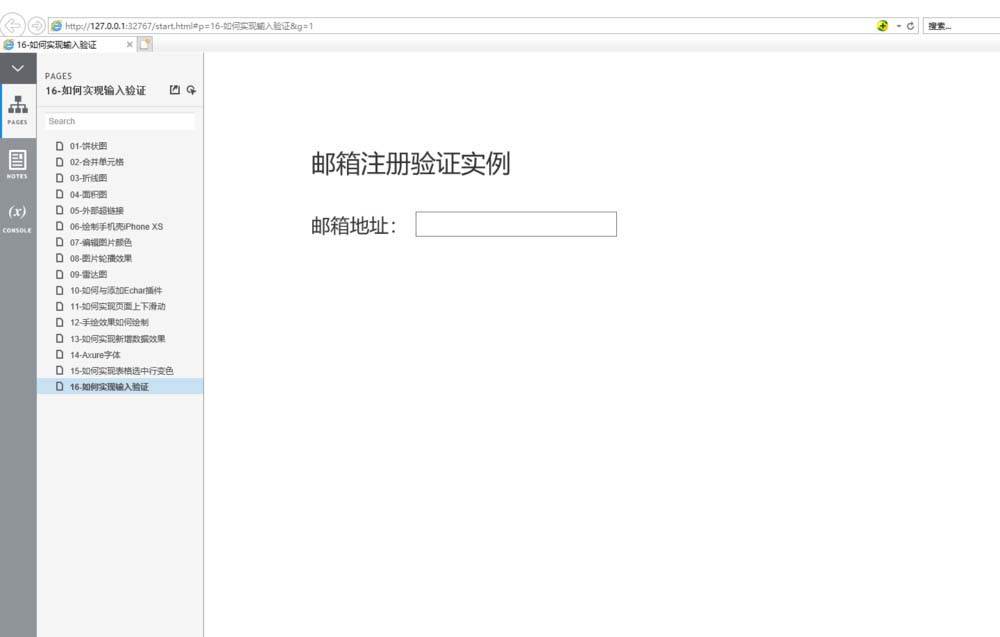This screenshot has height=637, width=1000.
Task: Open the Console panel in the sidebar
Action: click(x=17, y=217)
